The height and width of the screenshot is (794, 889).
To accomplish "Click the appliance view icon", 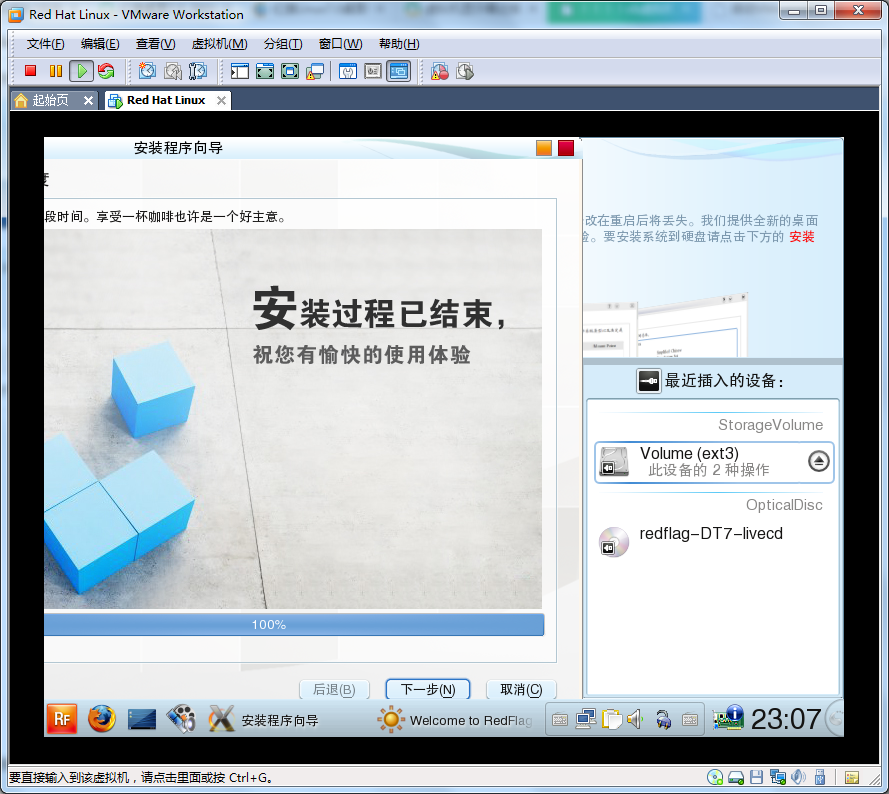I will coord(372,71).
